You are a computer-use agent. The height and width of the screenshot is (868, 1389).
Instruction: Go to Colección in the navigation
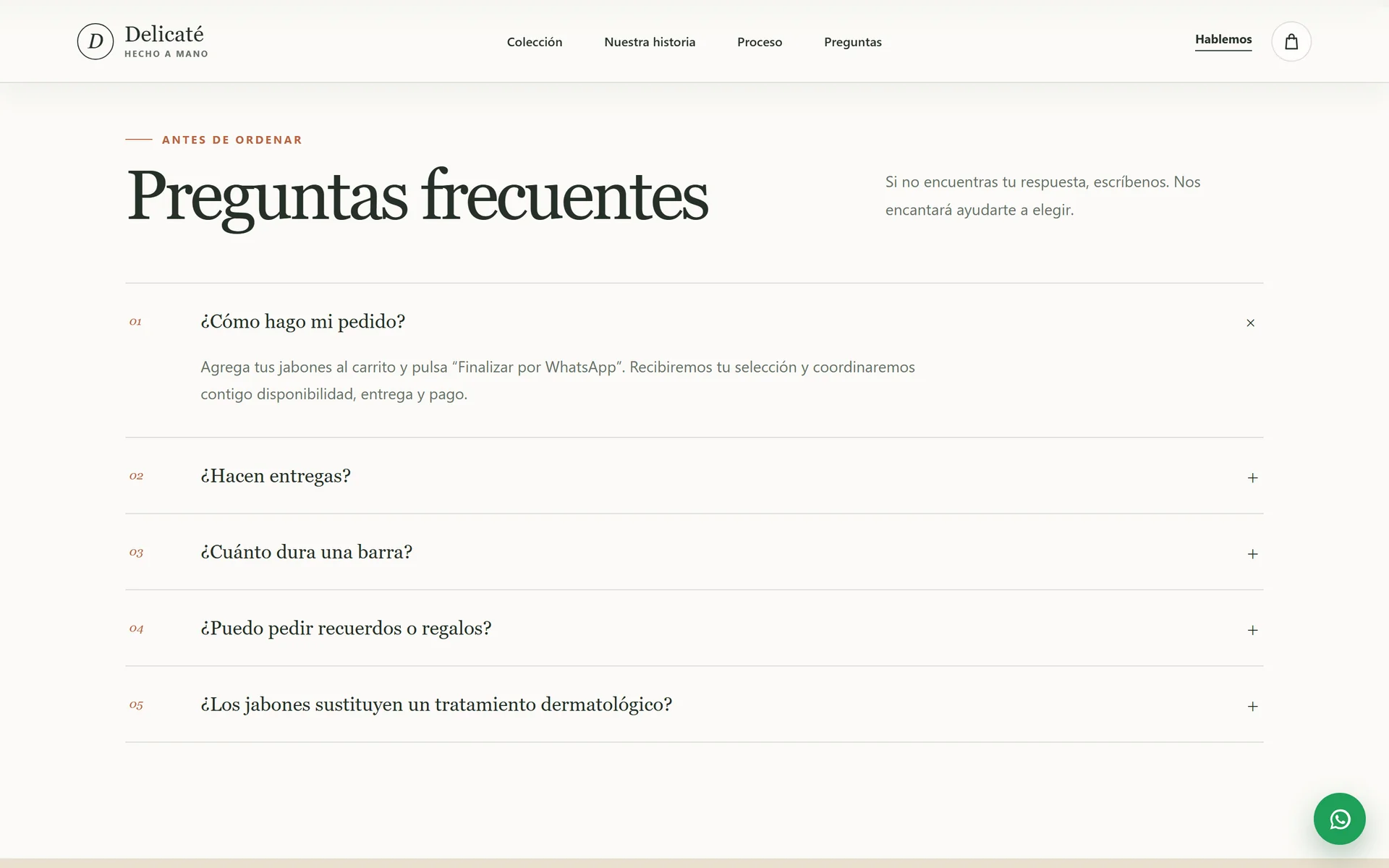click(x=535, y=42)
